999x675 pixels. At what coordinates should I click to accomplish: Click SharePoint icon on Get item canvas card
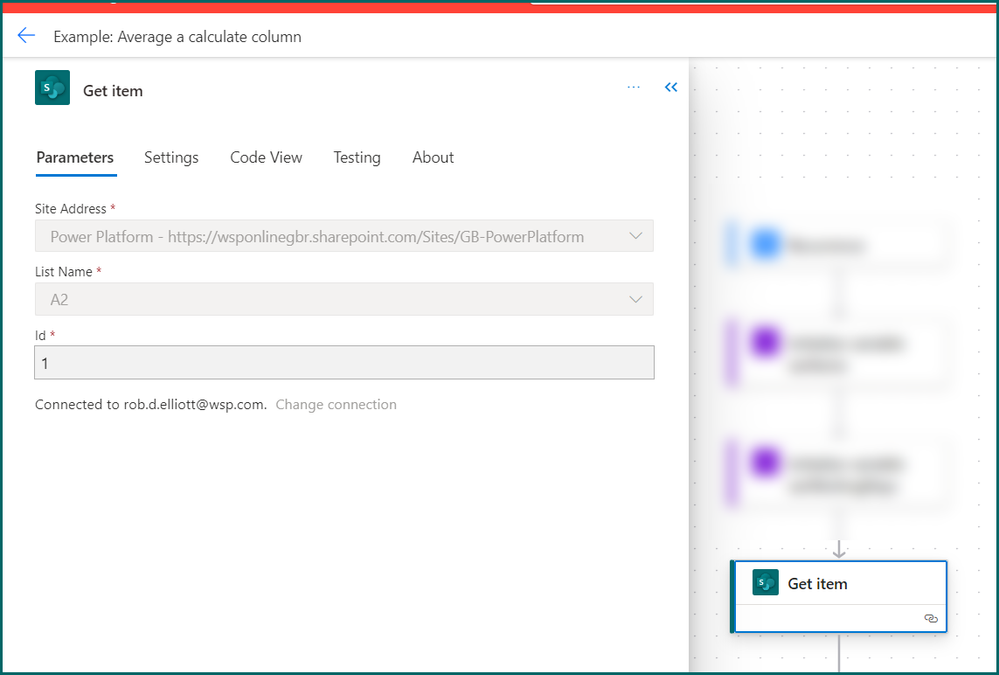[765, 583]
